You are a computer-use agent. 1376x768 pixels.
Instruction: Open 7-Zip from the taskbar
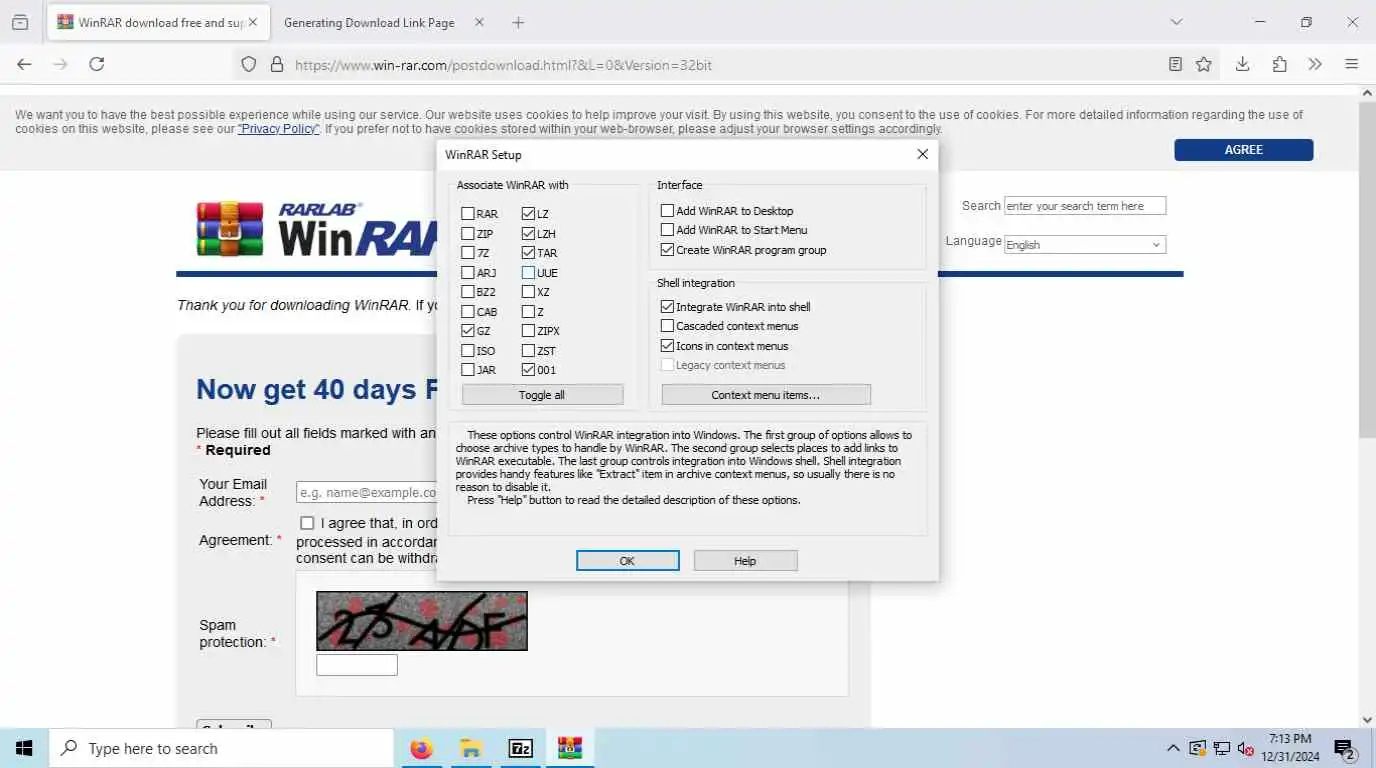(x=520, y=748)
